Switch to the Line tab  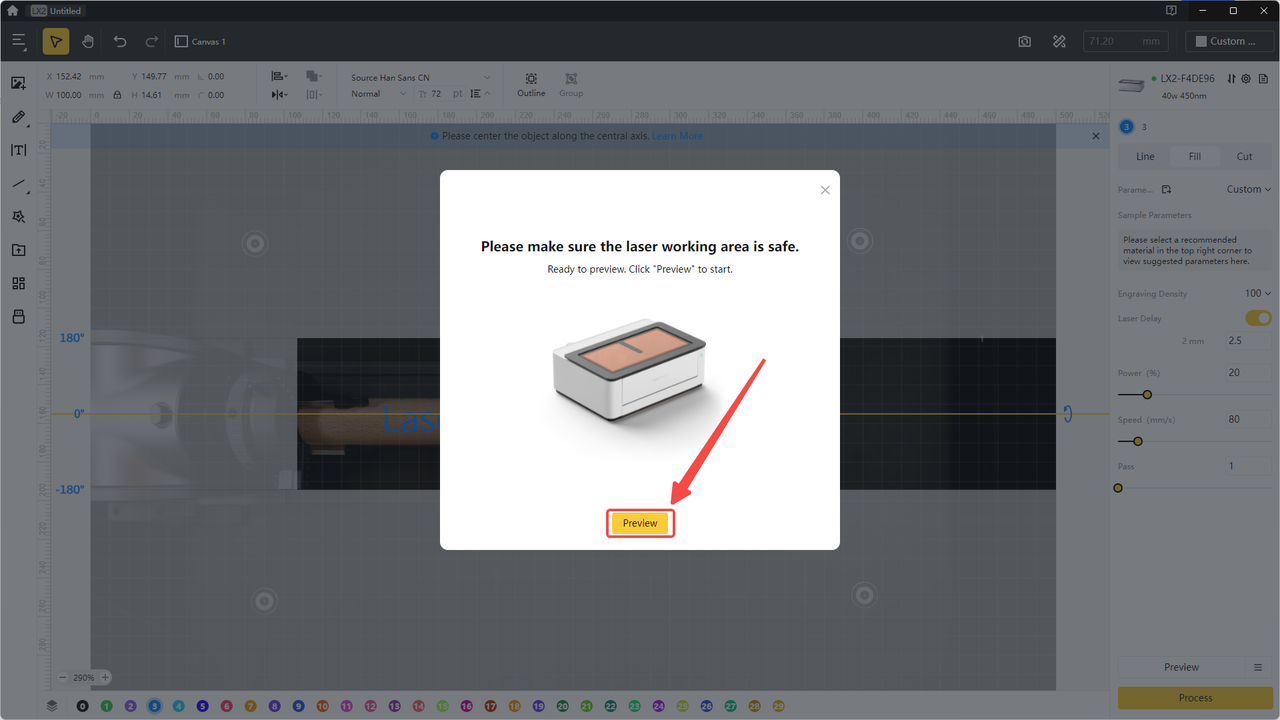1145,156
